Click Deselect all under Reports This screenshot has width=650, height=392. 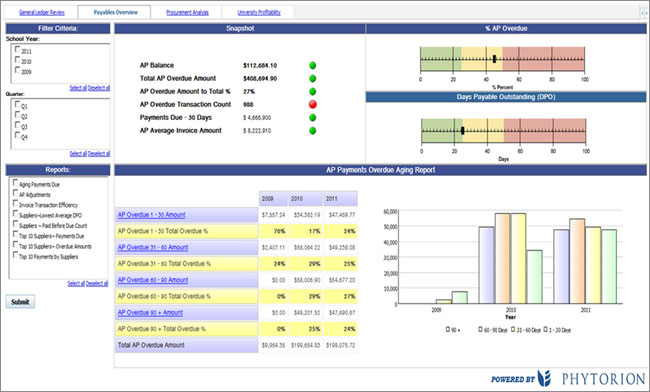point(97,284)
